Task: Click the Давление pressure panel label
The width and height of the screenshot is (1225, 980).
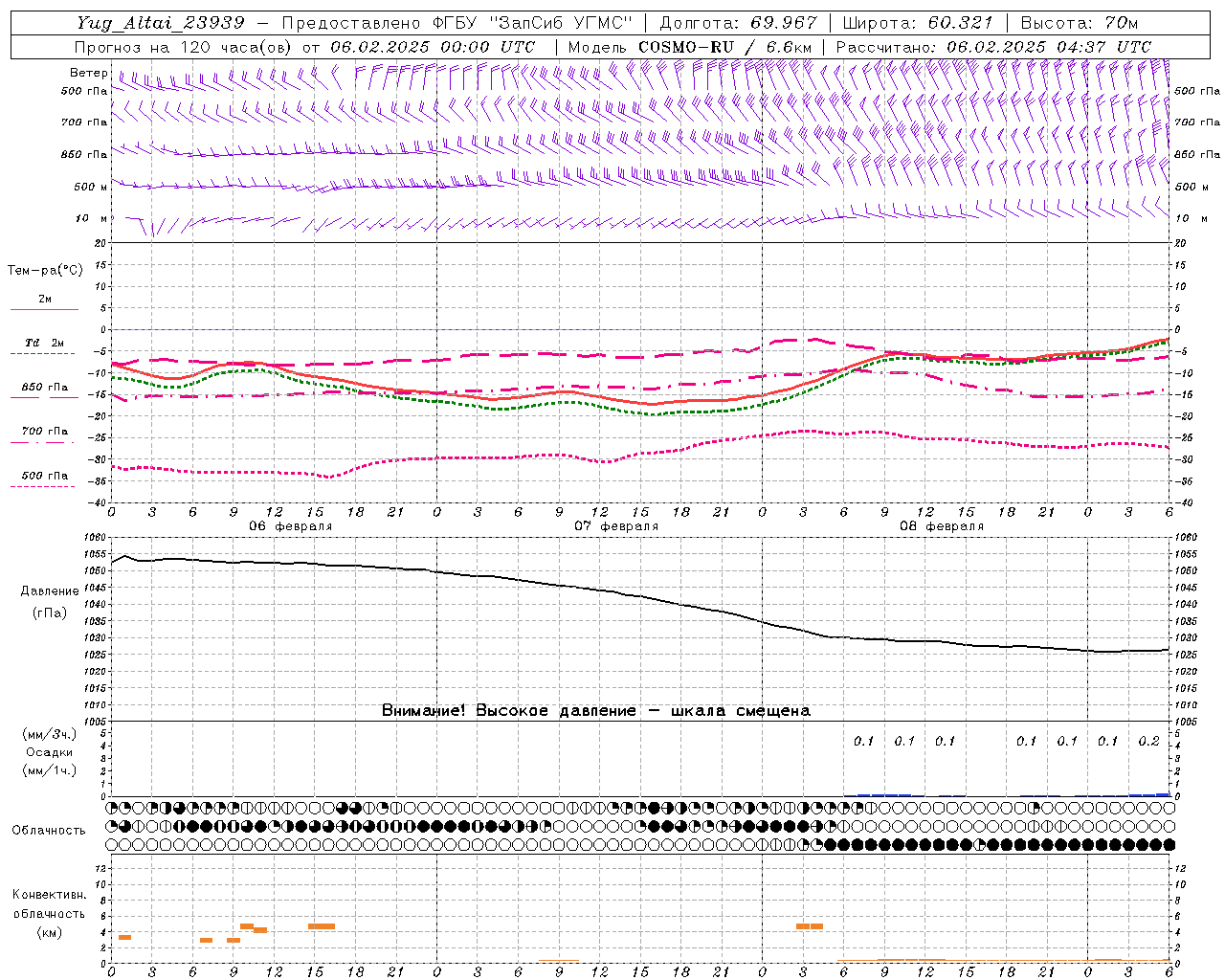Action: (x=50, y=590)
